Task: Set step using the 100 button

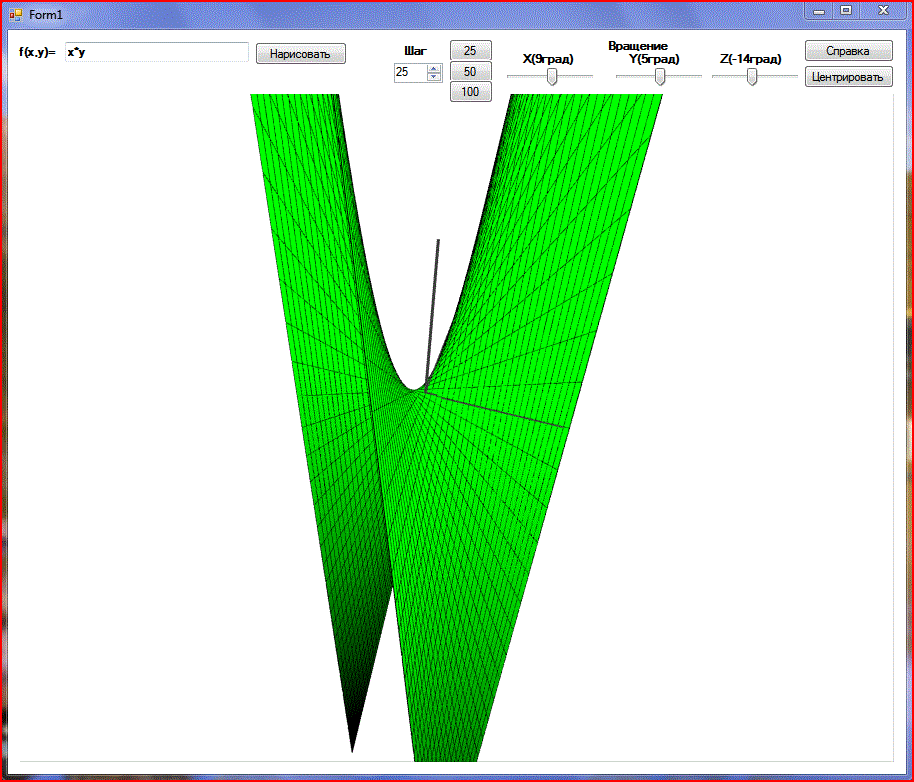Action: coord(470,92)
